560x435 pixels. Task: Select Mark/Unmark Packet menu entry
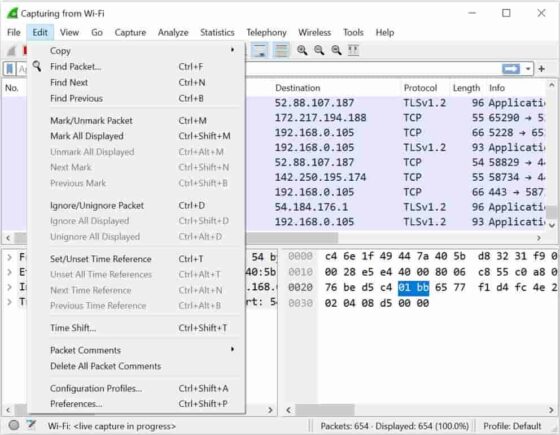tap(136, 121)
